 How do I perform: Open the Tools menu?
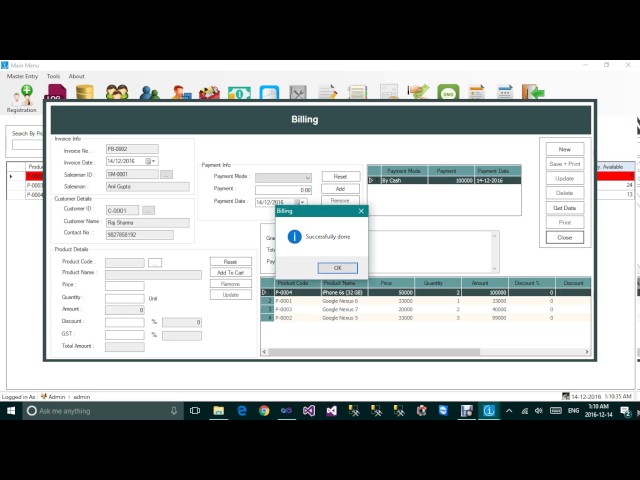pos(53,76)
